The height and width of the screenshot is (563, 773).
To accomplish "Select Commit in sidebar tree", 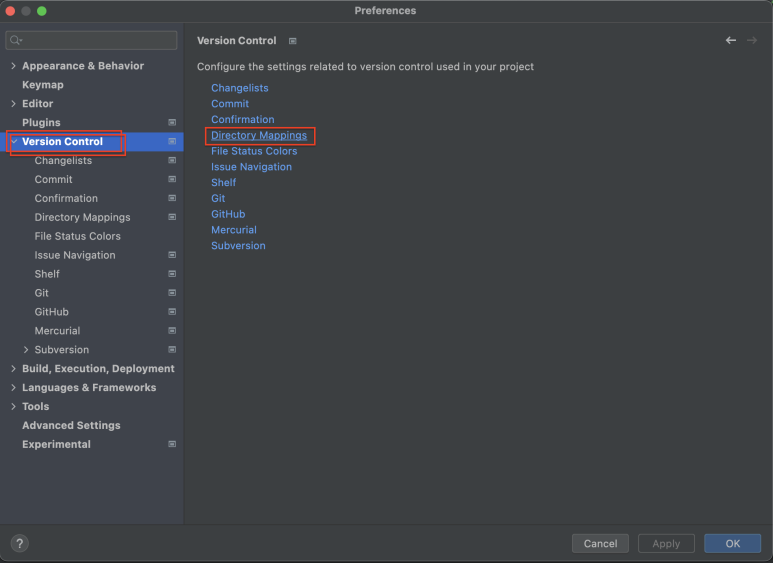I will coord(53,179).
